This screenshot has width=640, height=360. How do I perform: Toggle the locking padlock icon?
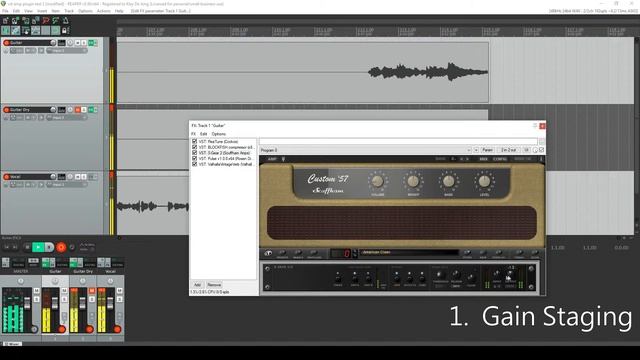(64, 31)
